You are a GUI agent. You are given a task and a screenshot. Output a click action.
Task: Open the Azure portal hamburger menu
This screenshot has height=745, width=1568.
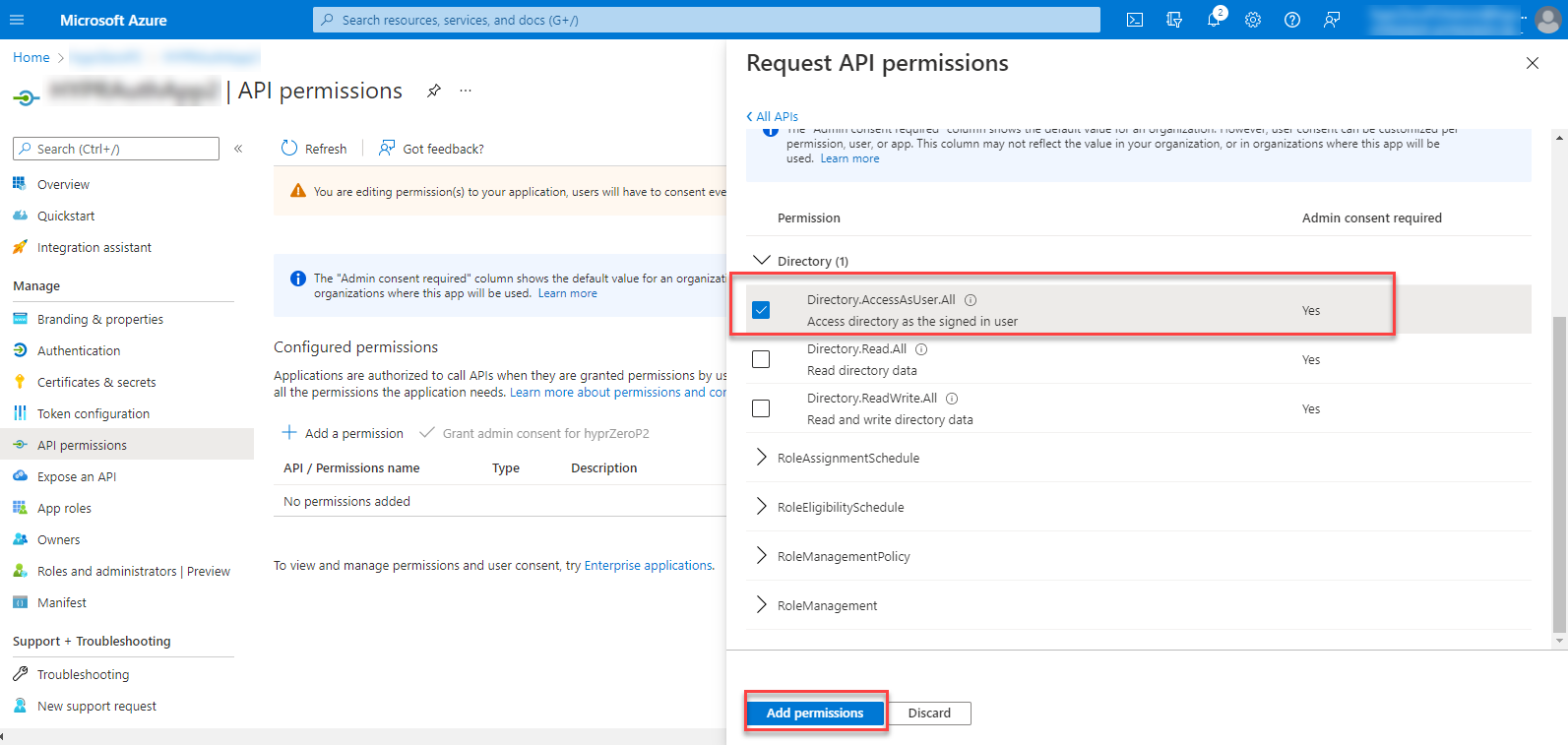(x=17, y=20)
